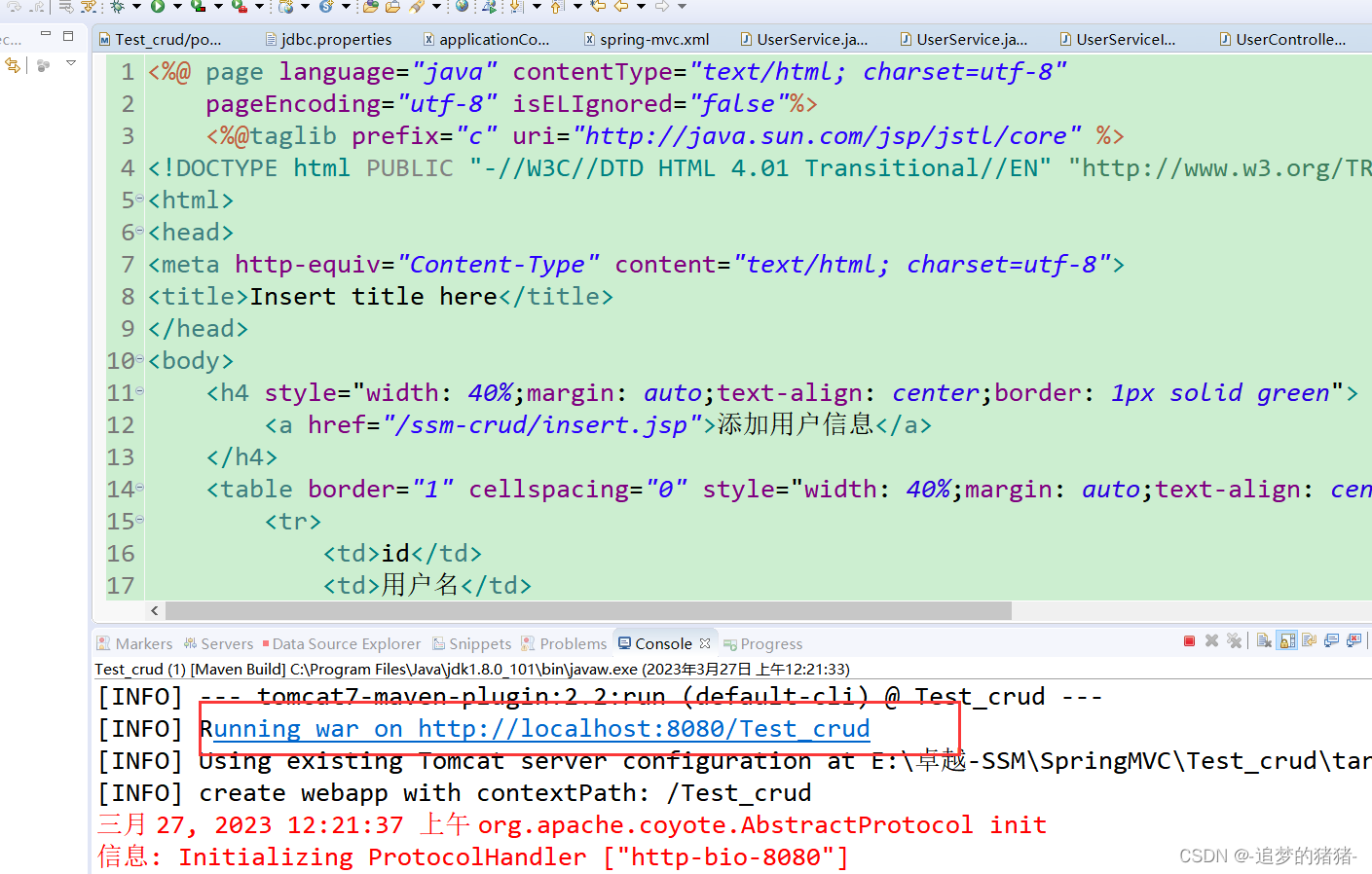Click the Coverage run icon in toolbar
Image resolution: width=1372 pixels, height=874 pixels.
[198, 6]
